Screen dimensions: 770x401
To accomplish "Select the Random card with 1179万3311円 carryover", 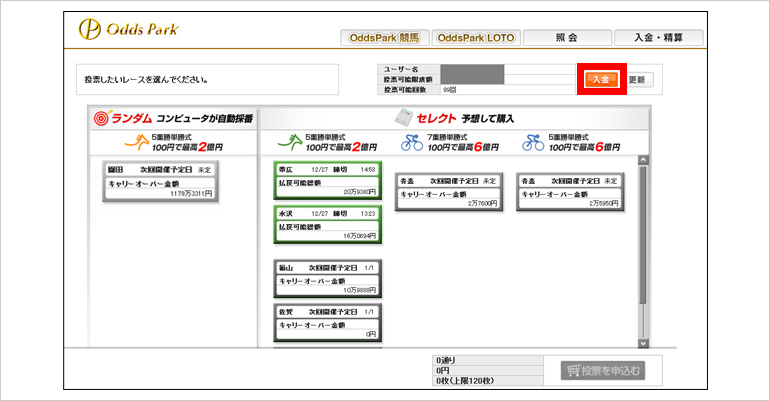I will click(x=161, y=182).
